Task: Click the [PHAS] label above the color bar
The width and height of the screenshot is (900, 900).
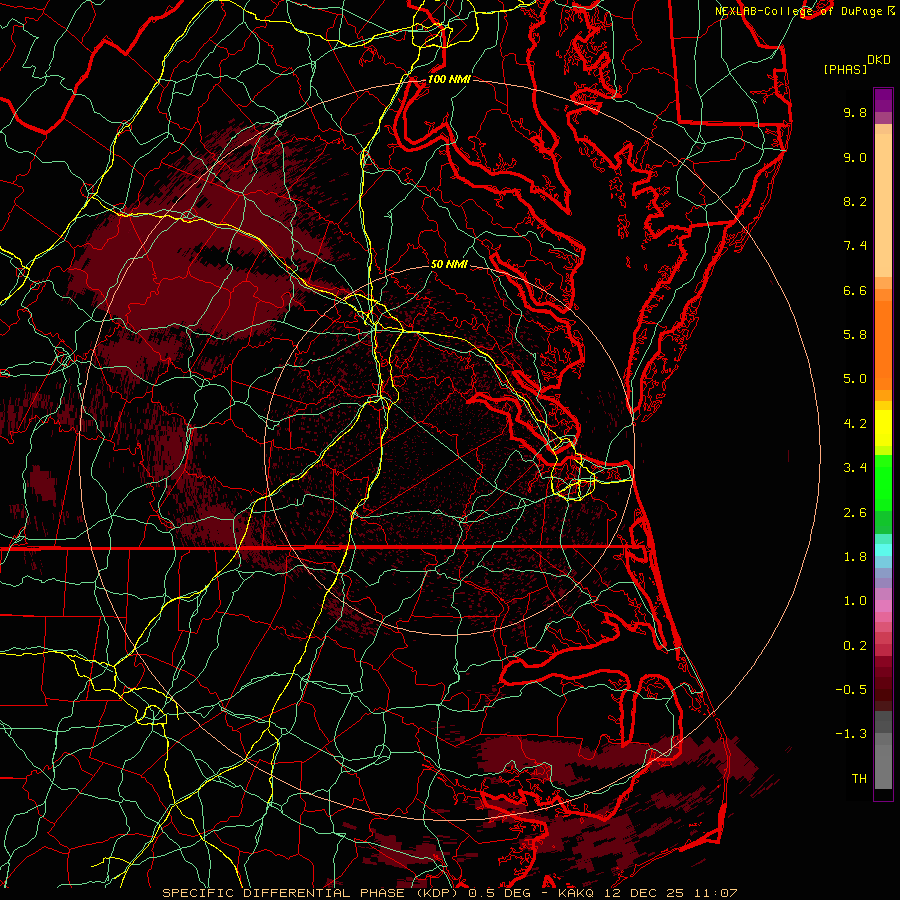Action: coord(845,69)
